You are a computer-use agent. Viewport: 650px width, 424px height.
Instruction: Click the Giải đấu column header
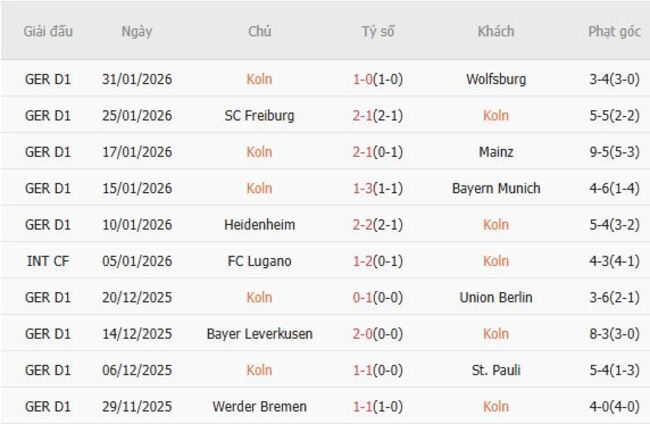(48, 31)
